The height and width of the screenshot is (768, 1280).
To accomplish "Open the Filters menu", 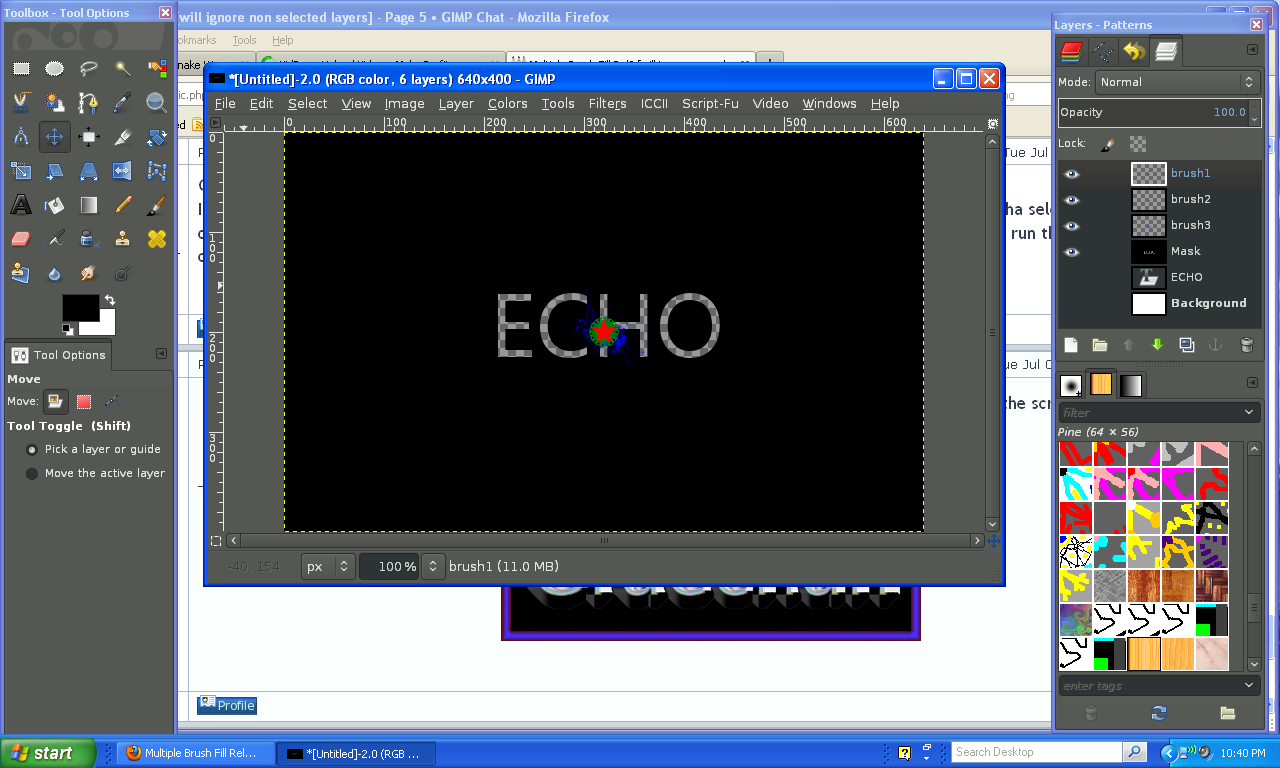I will point(607,103).
